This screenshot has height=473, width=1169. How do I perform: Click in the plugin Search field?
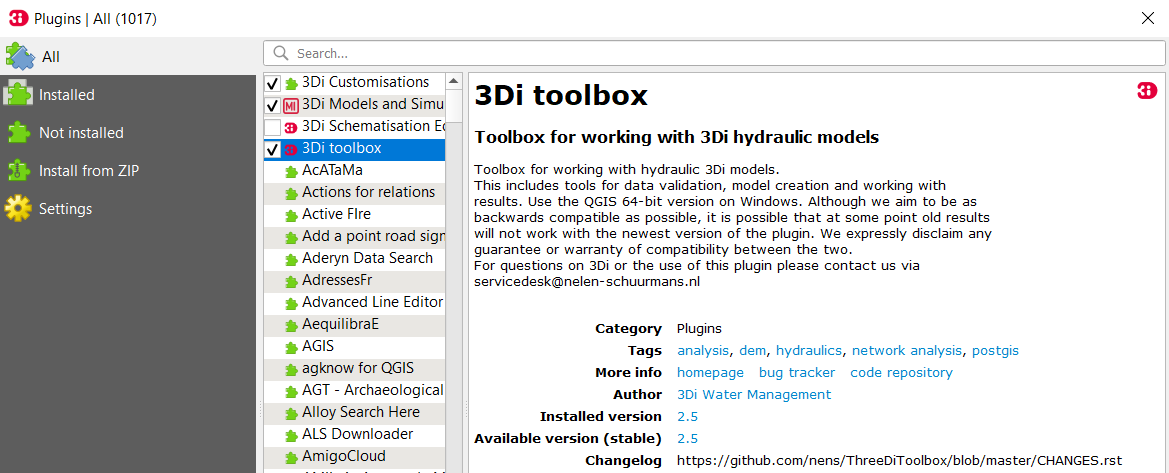(716, 53)
